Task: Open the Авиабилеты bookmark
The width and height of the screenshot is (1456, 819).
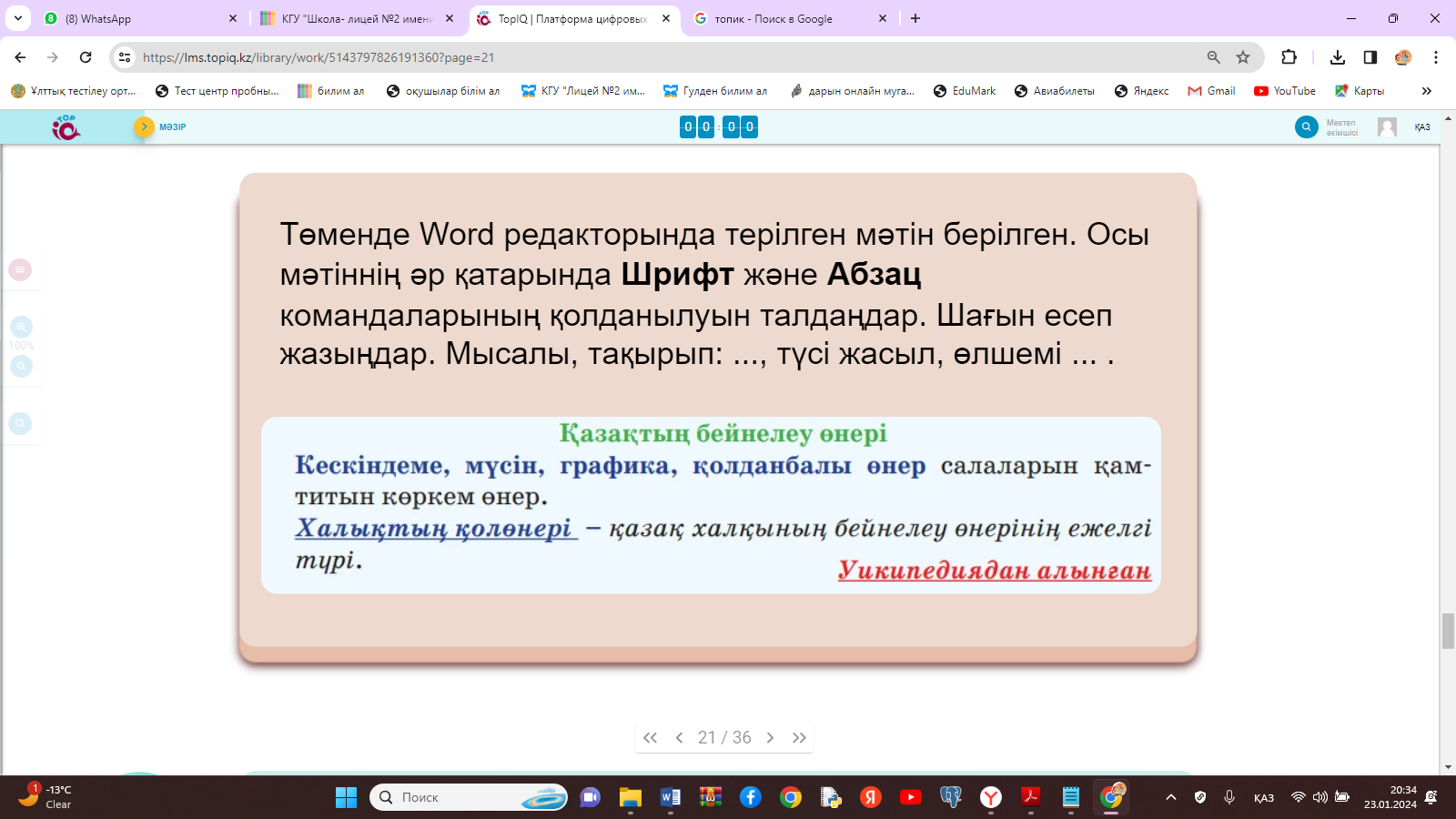Action: tap(1055, 91)
